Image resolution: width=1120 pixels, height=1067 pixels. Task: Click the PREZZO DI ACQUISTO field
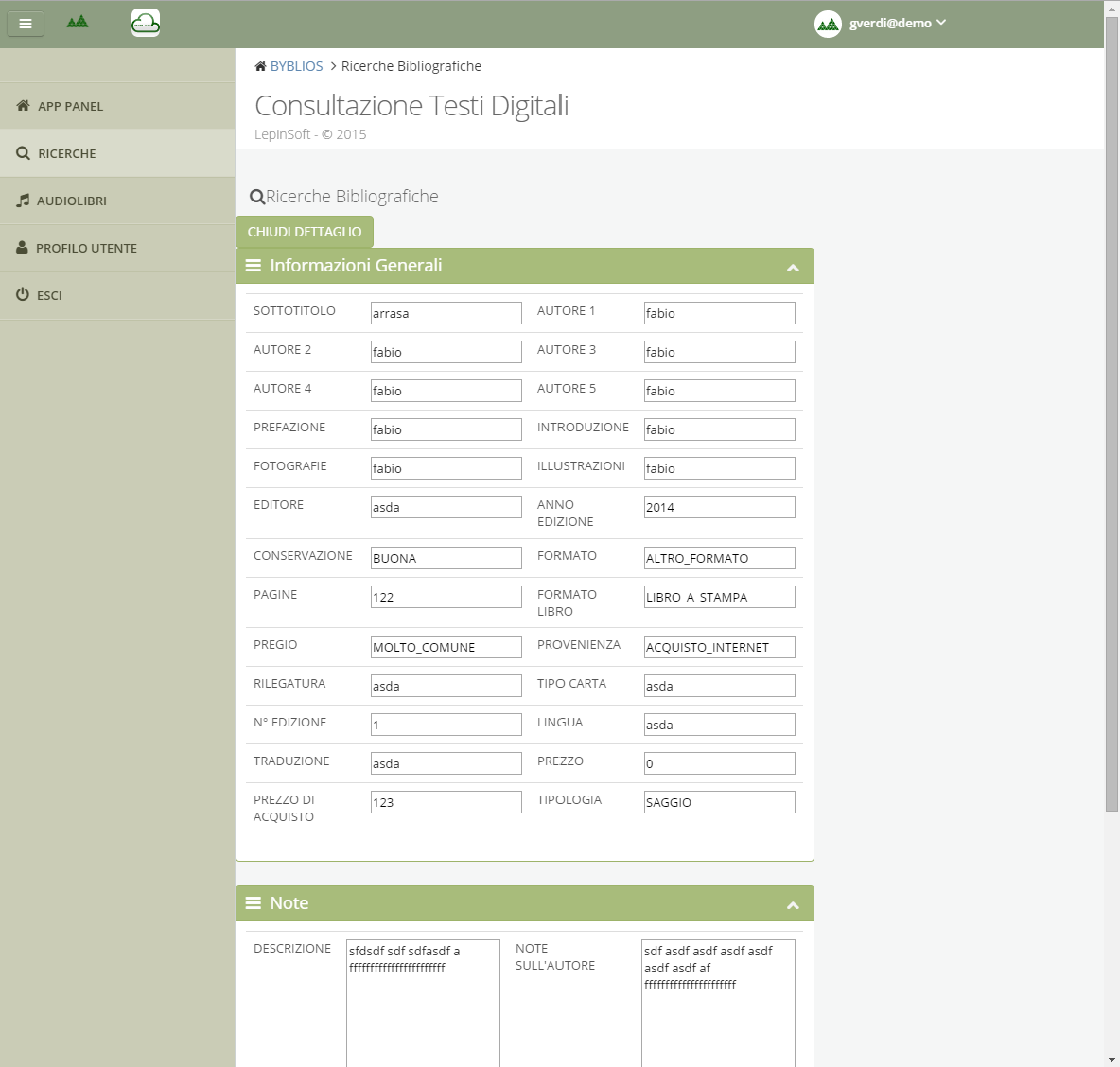[x=446, y=802]
